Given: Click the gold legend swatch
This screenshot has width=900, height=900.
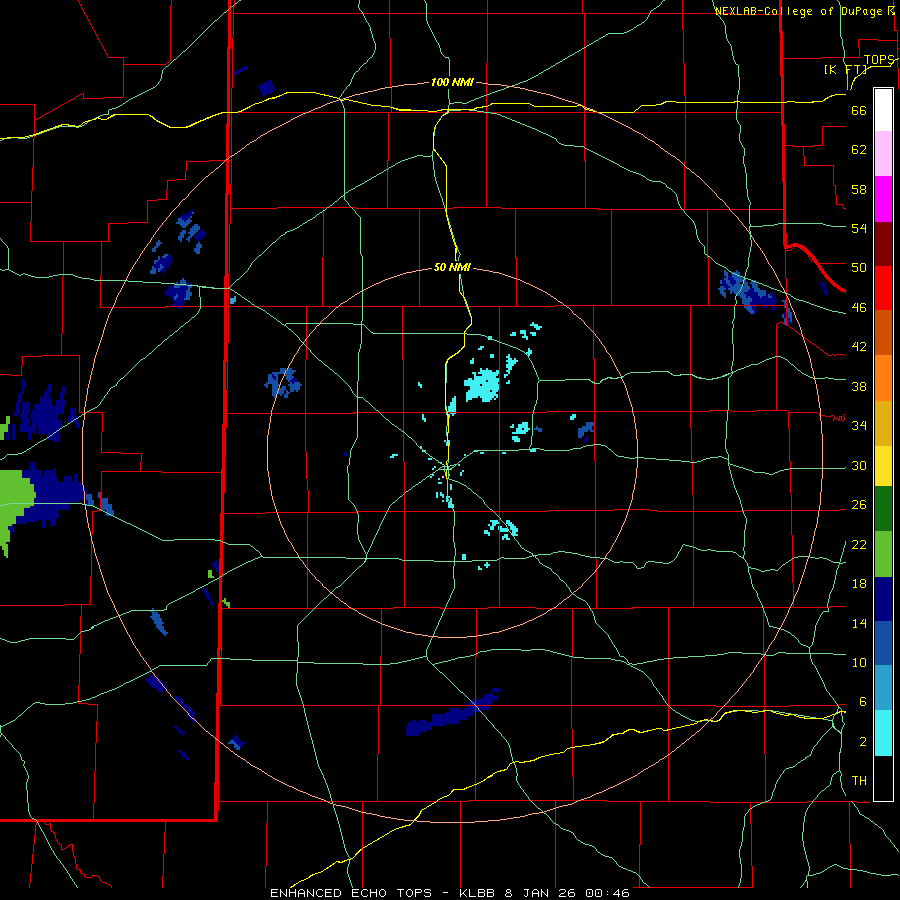Looking at the screenshot, I should click(883, 423).
